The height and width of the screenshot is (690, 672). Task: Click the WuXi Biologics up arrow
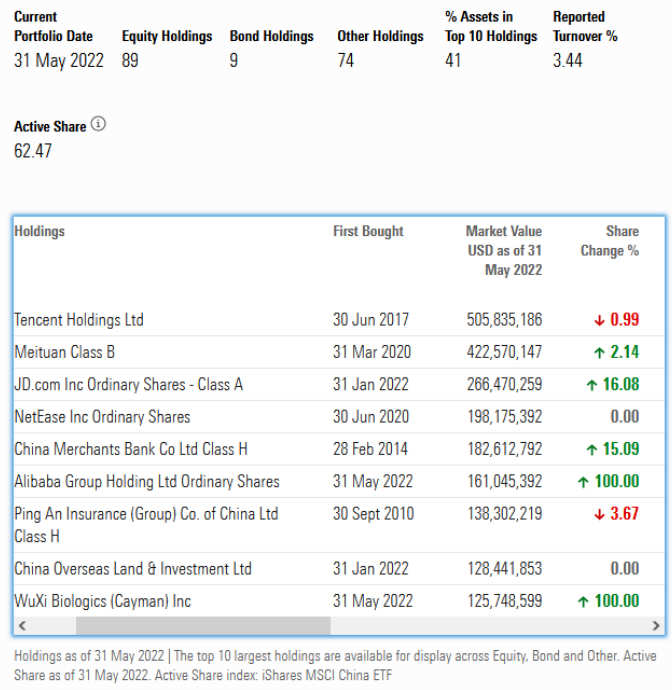[583, 602]
